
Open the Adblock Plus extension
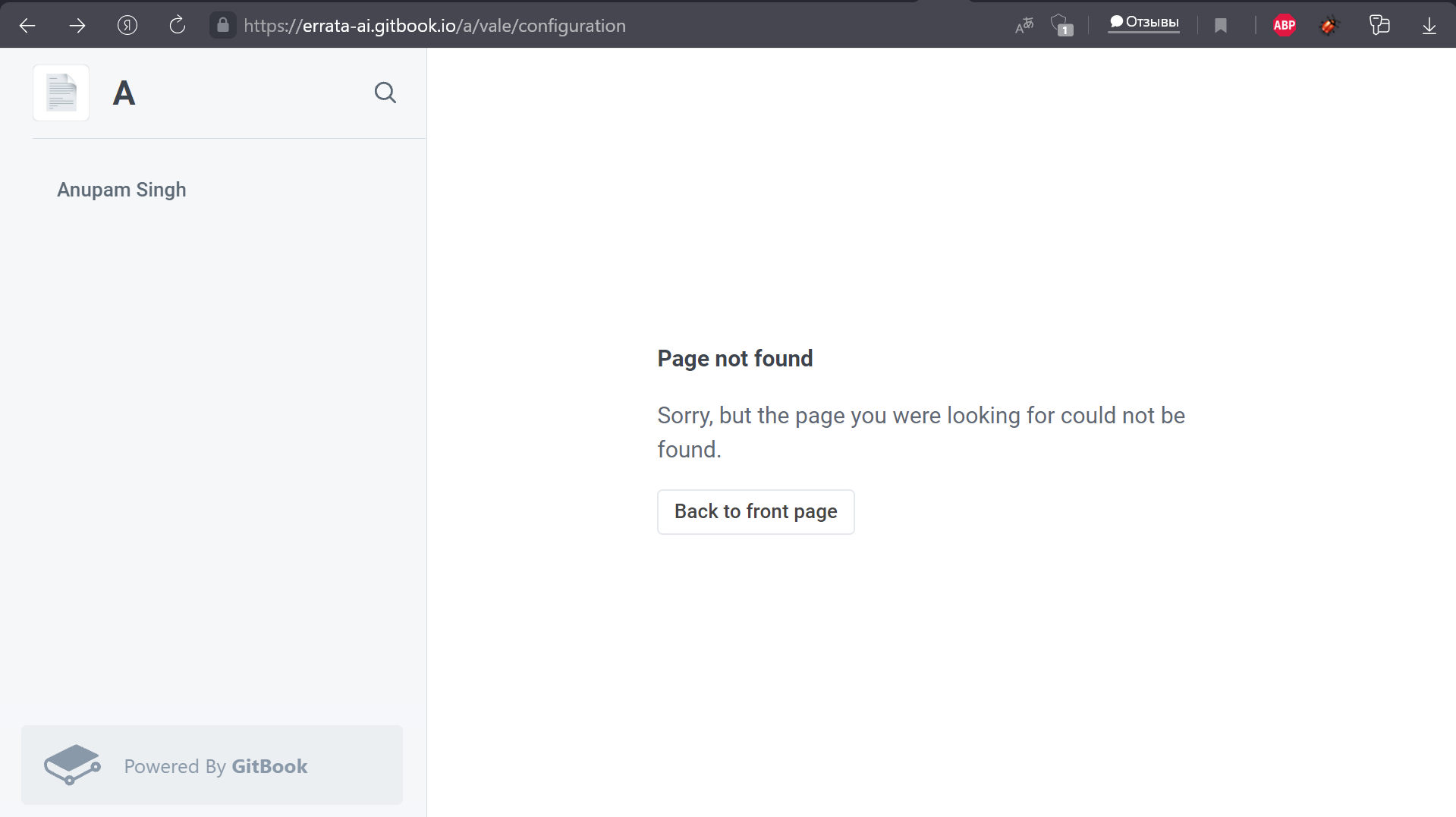point(1284,25)
